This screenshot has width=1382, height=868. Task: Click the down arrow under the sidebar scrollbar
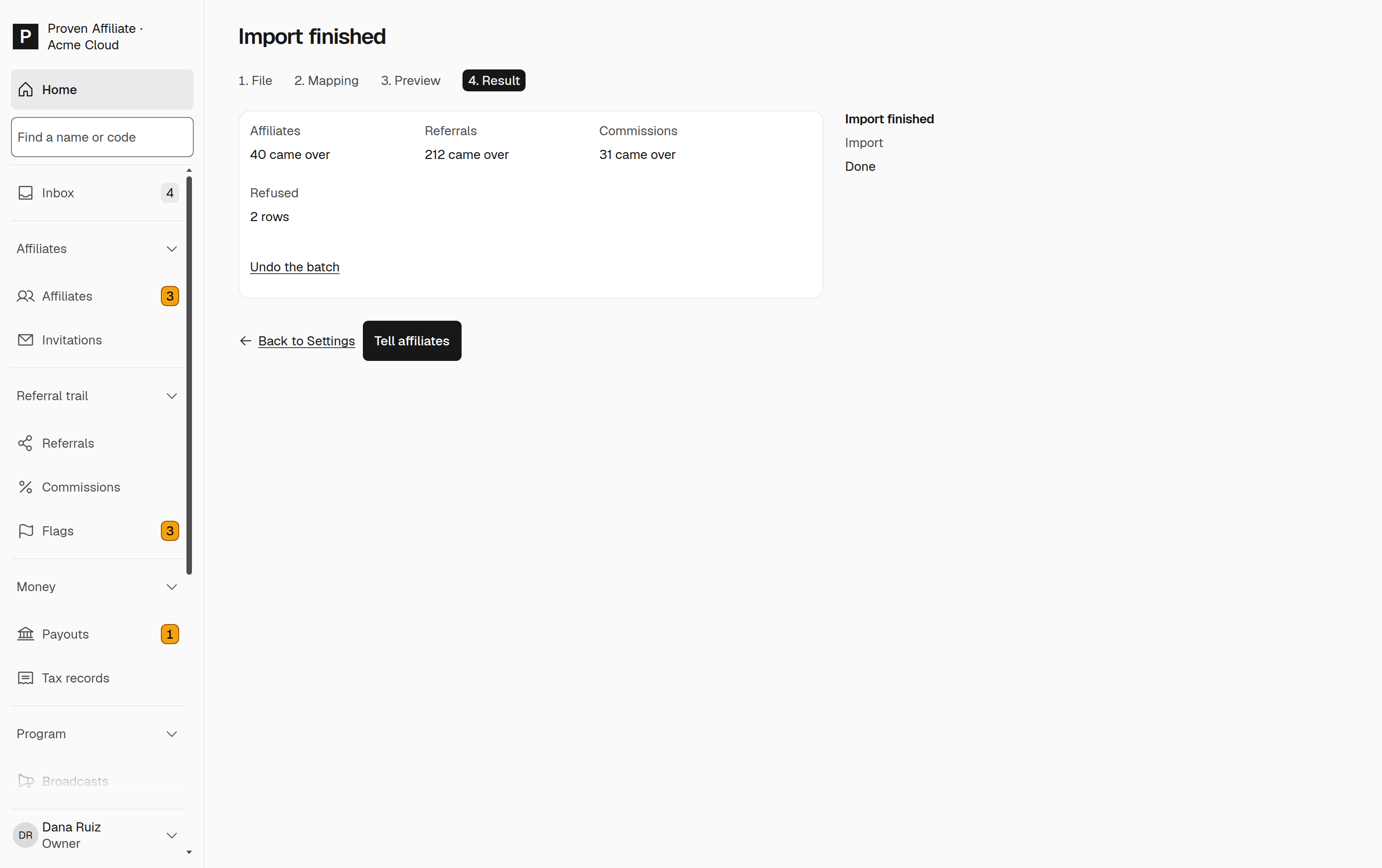tap(189, 852)
